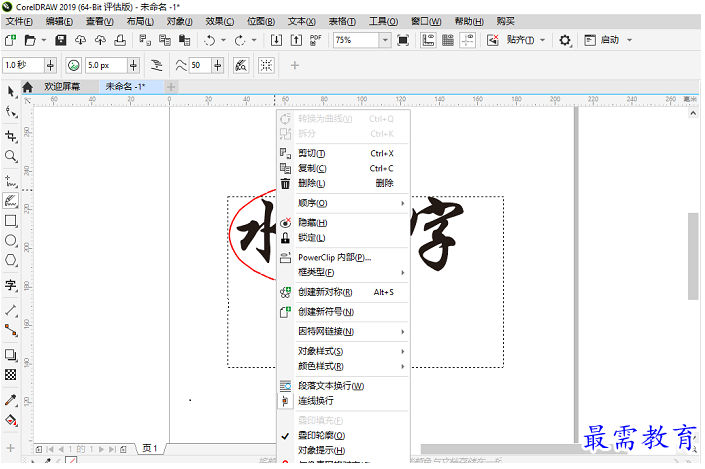This screenshot has width=705, height=469.
Task: Open the zoom level 75% dropdown
Action: tap(385, 40)
